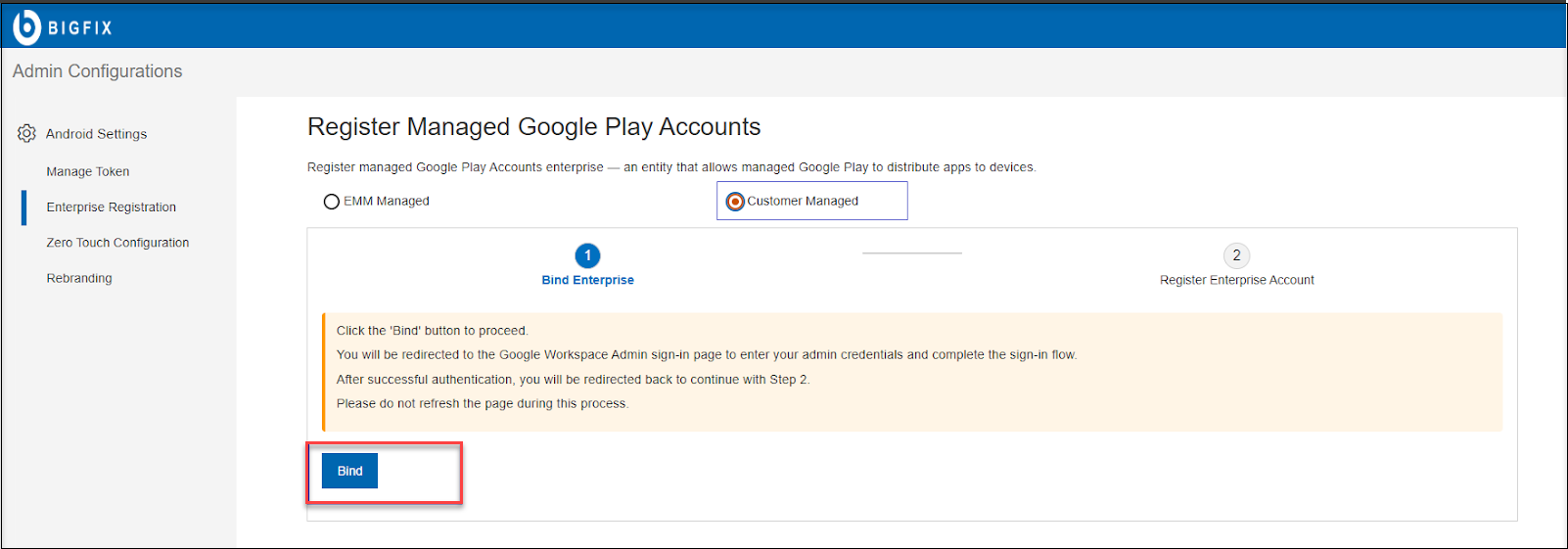Click the BigFix logo icon
Screen dimensions: 1568x549
tap(26, 27)
